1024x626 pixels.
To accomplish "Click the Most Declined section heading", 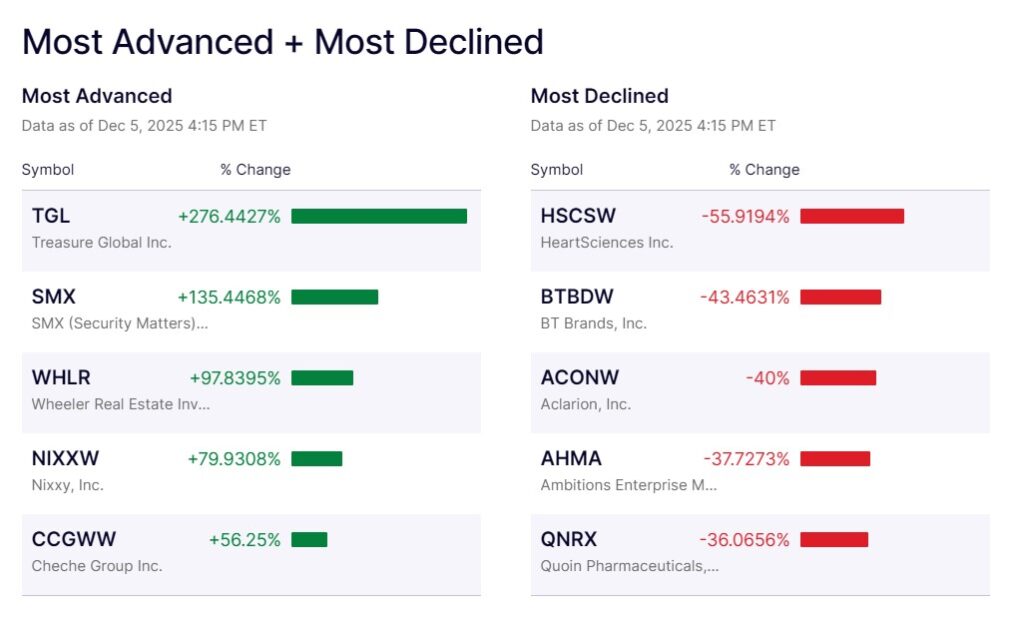I will [x=600, y=96].
